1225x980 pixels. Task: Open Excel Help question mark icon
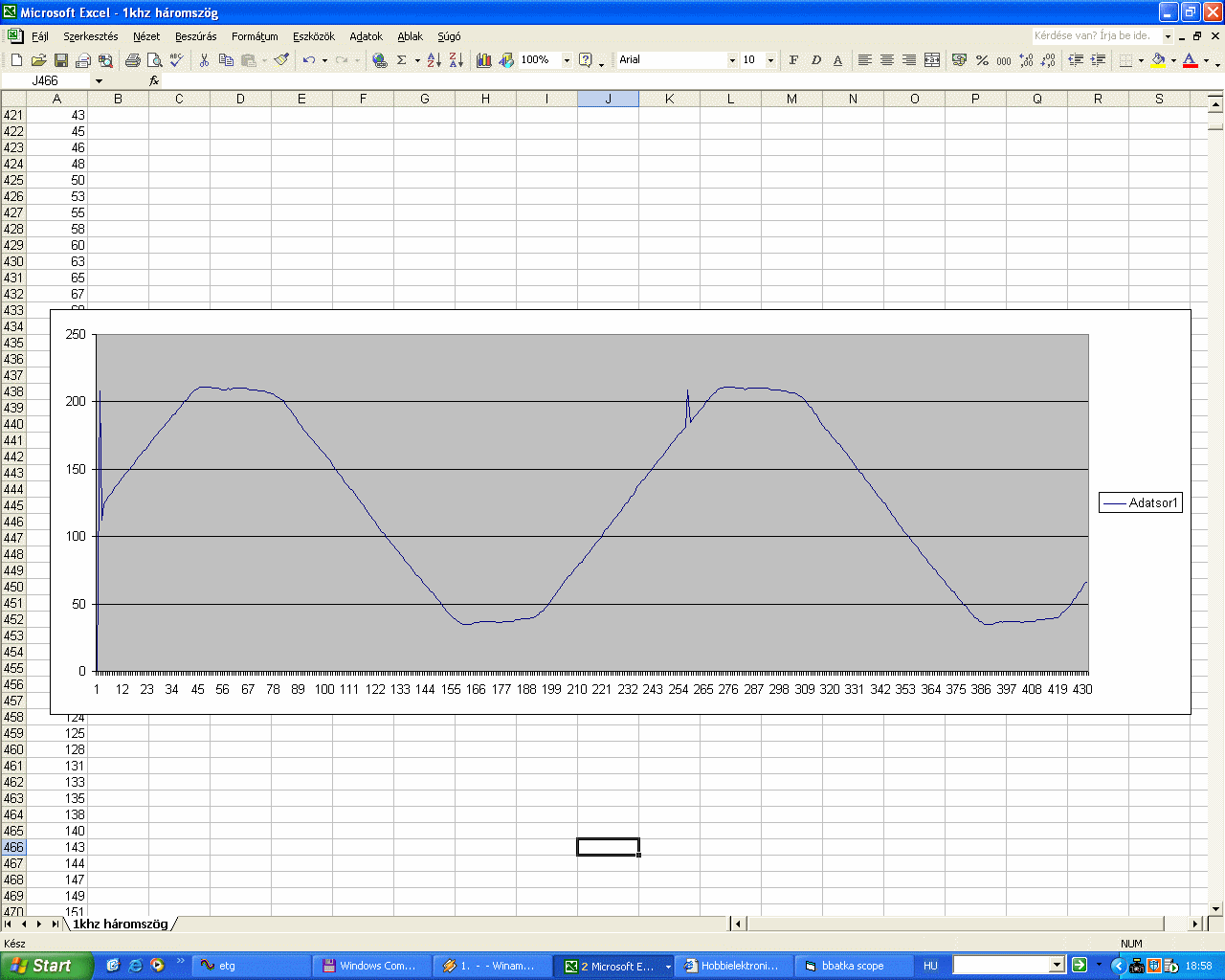(x=586, y=60)
